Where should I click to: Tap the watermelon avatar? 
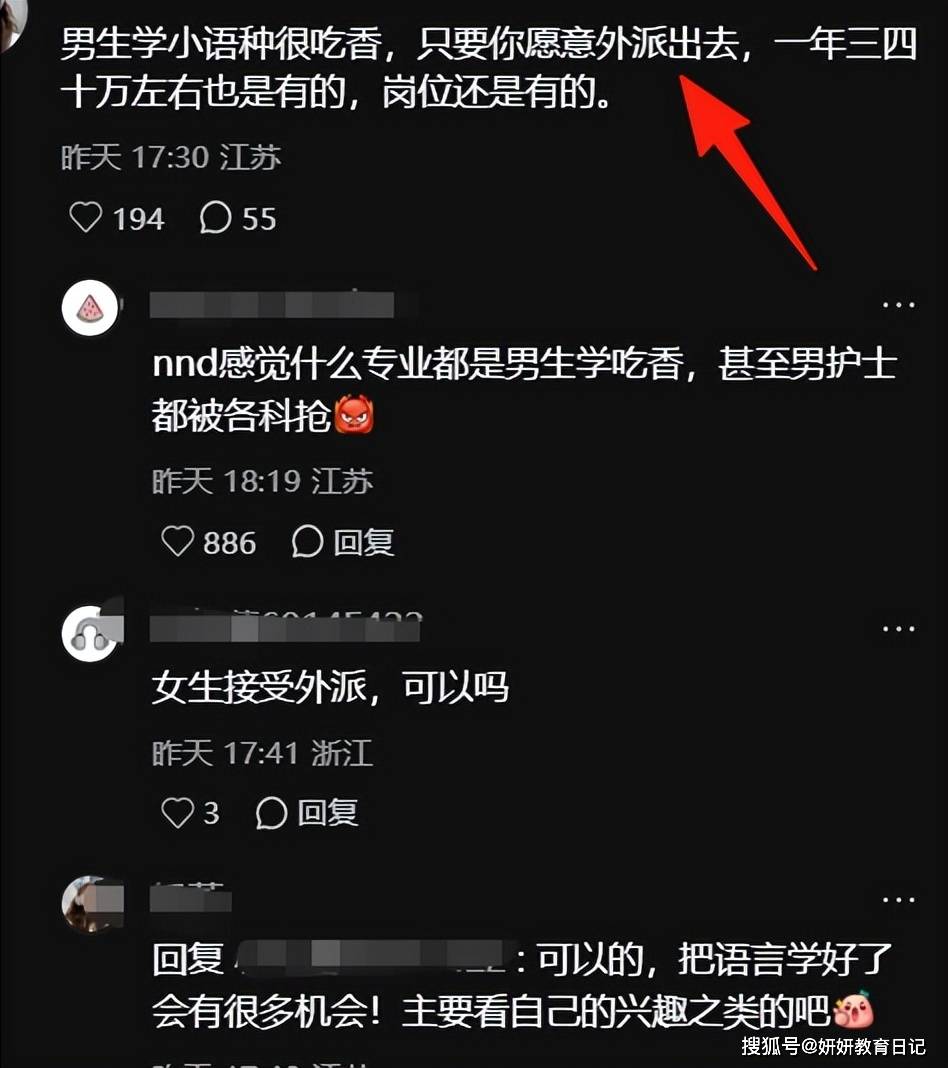point(89,307)
